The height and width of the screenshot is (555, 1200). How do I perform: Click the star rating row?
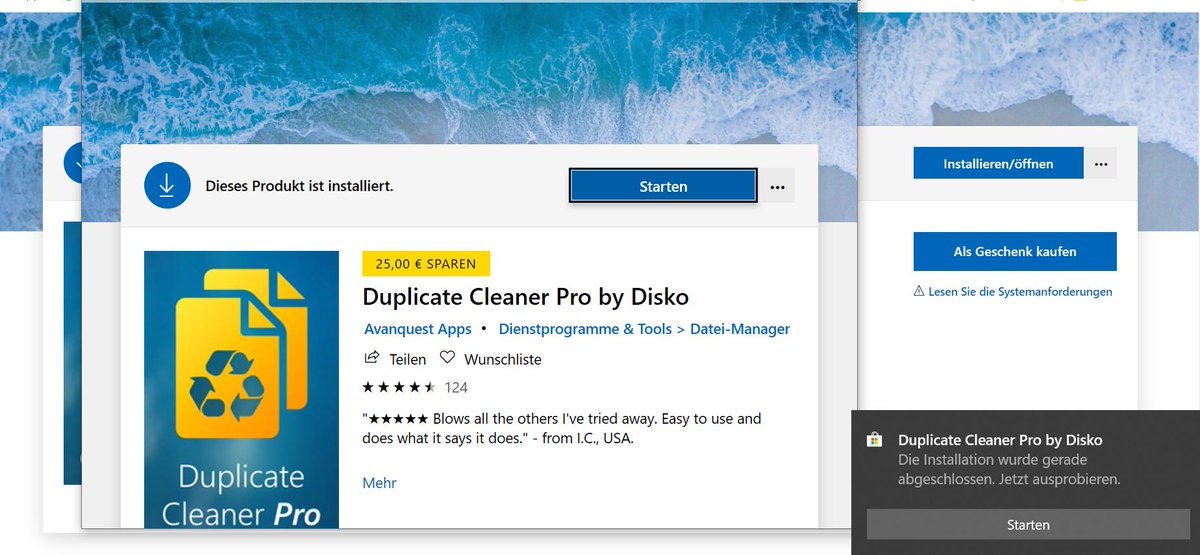[x=399, y=387]
